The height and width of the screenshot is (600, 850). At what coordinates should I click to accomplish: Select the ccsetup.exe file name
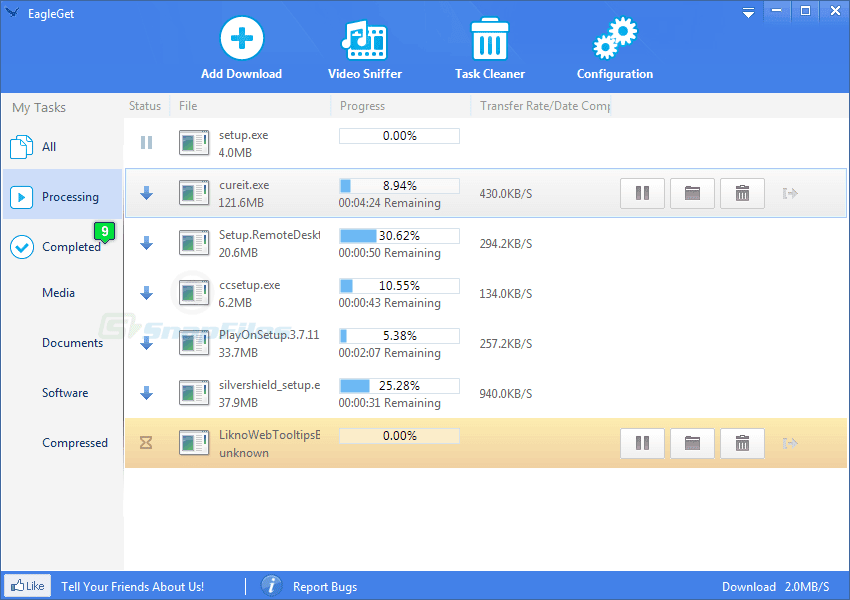tap(249, 285)
